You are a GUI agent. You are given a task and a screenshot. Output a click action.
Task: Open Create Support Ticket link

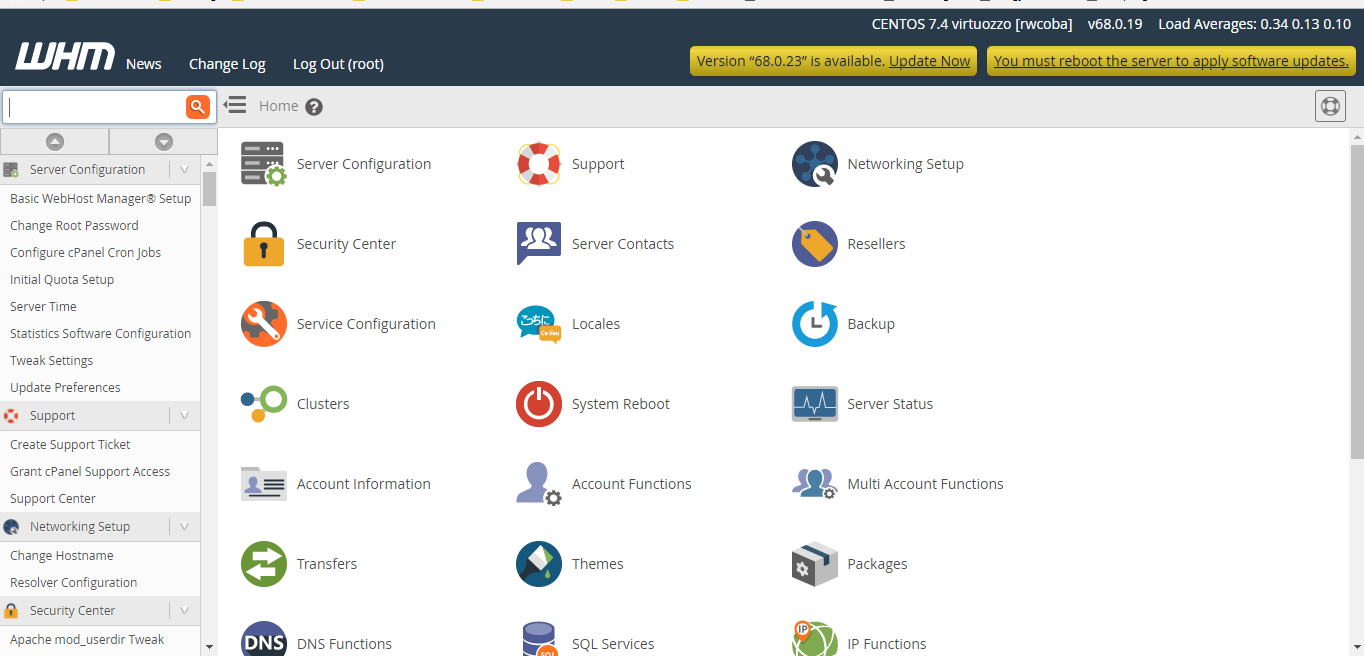70,445
